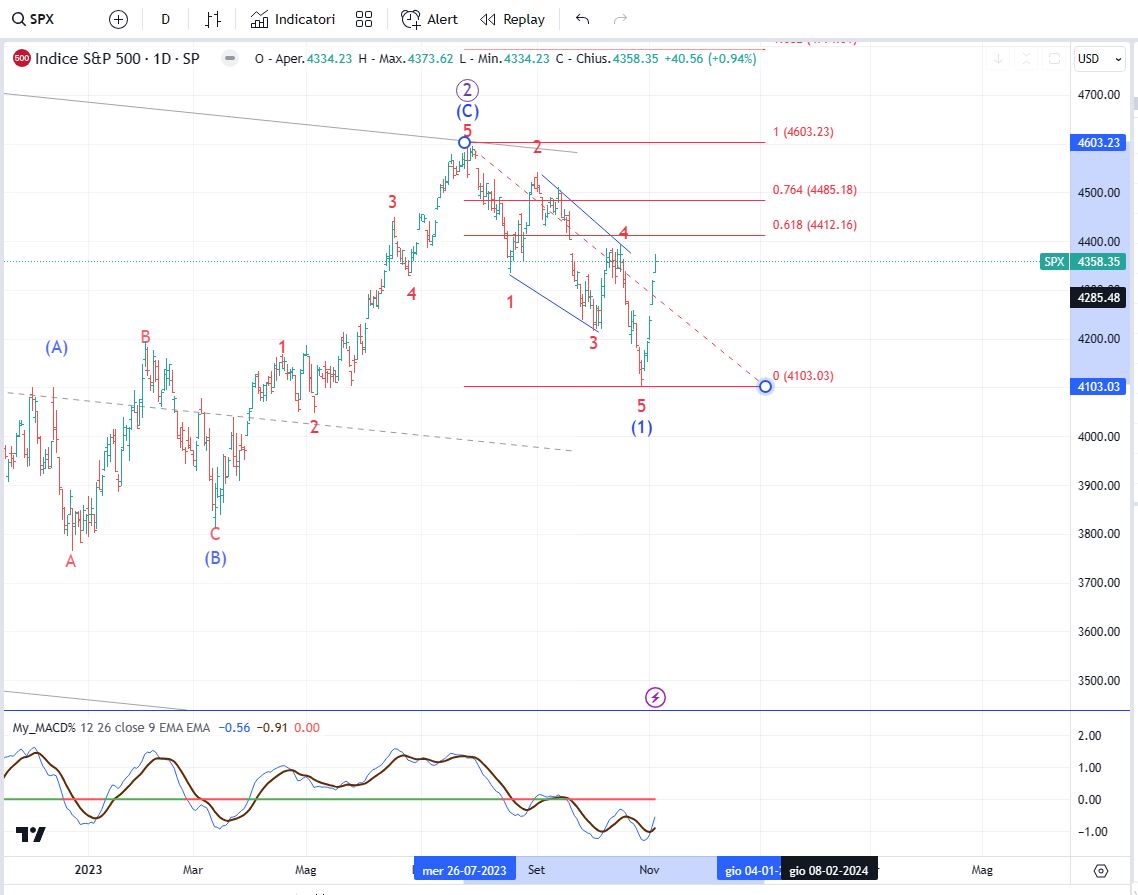Image resolution: width=1138 pixels, height=895 pixels.
Task: Click the mer 26-07-2023 date marker
Action: (x=464, y=870)
